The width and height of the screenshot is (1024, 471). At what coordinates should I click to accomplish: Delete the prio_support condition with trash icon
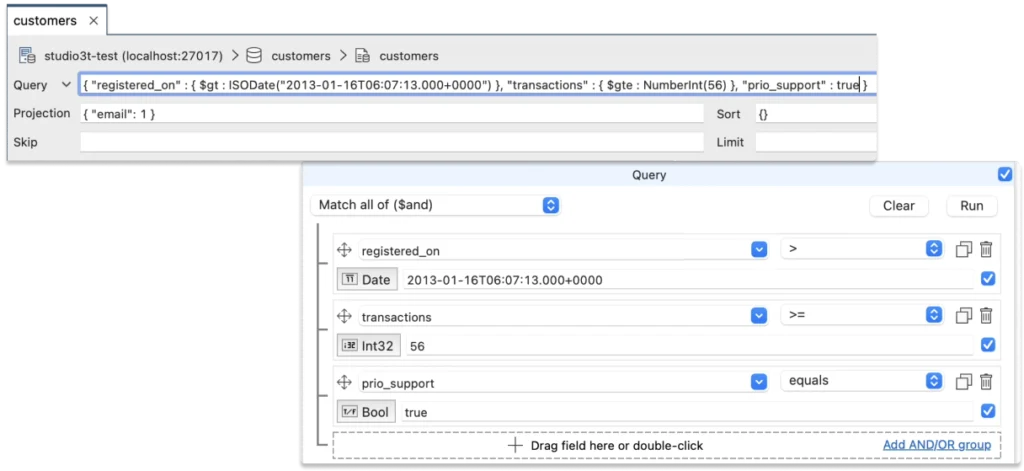(x=986, y=381)
